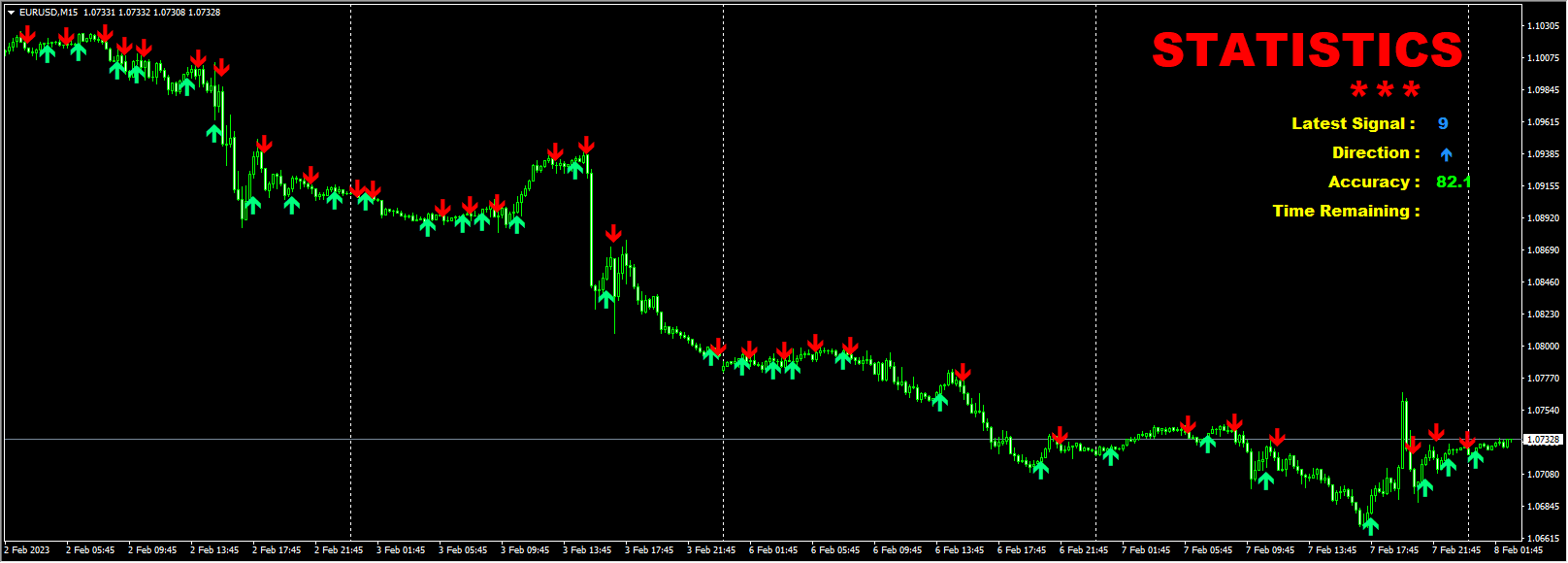Image resolution: width=1568 pixels, height=563 pixels.
Task: Click the green buy arrow at the chart's lowest low
Action: (1370, 525)
